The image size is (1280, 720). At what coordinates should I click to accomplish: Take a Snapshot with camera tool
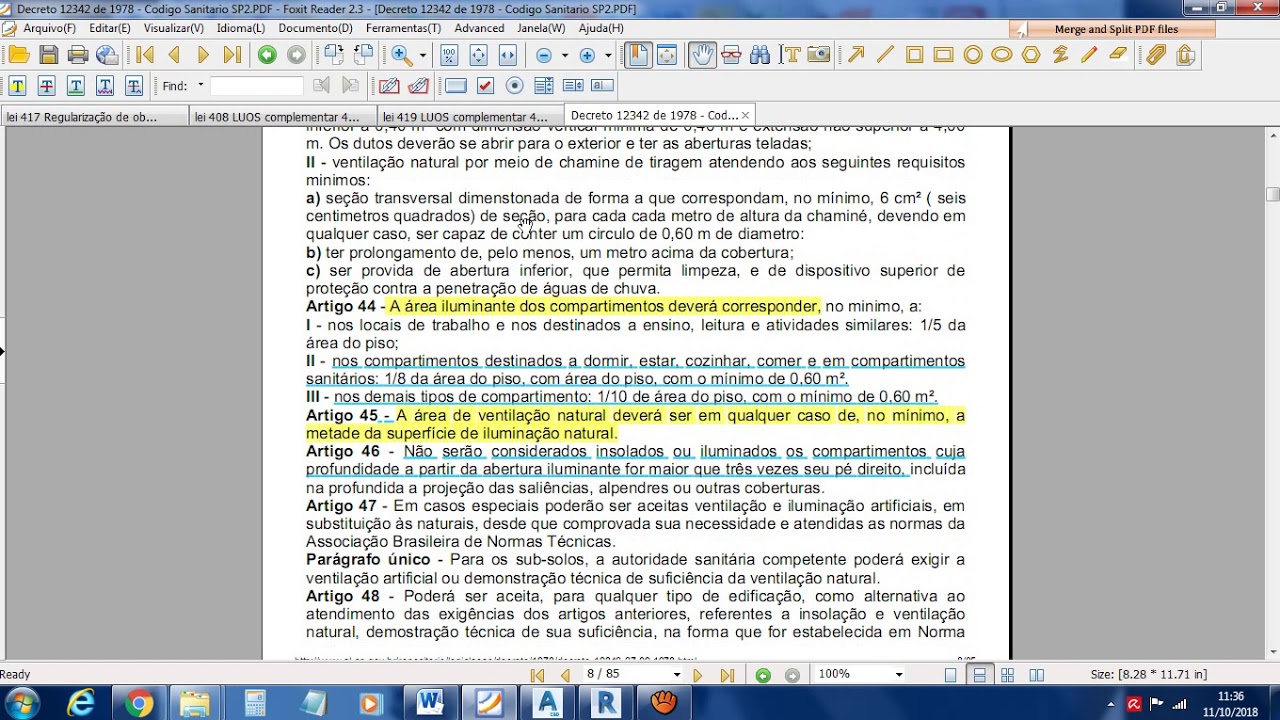(x=819, y=55)
